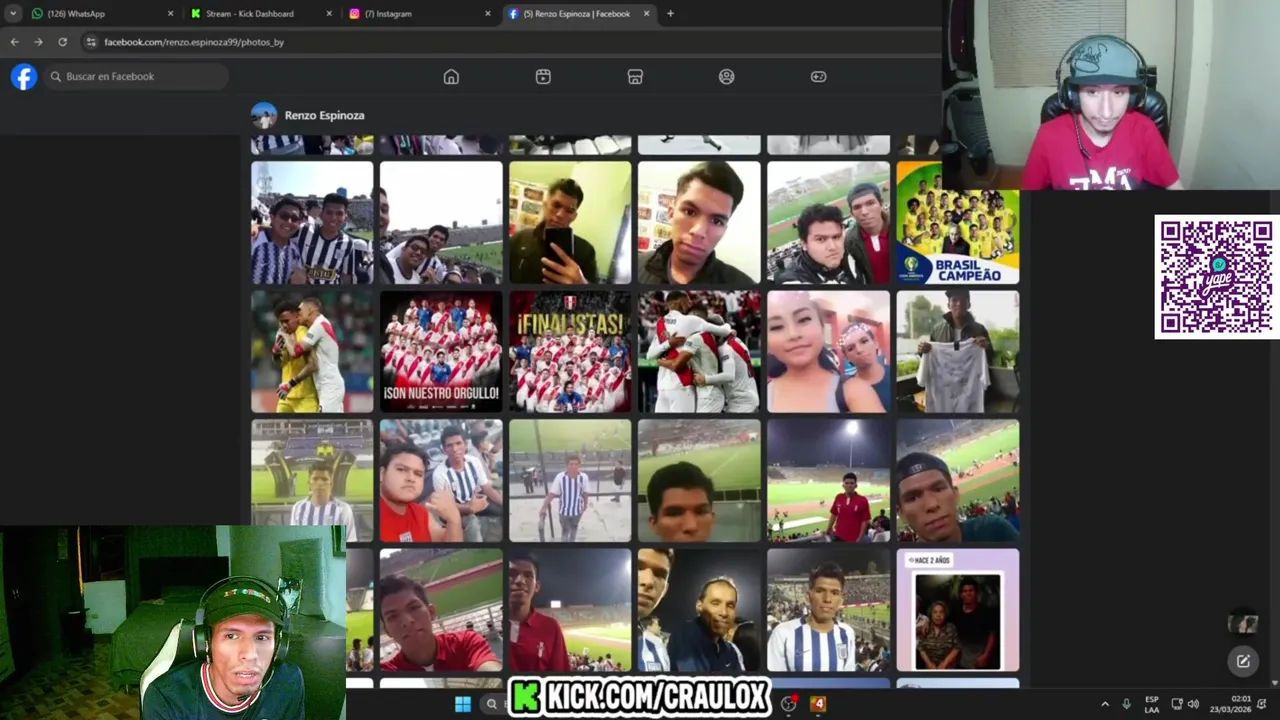Screen dimensions: 1280x720
Task: Close the Kick Dashboard tab
Action: (x=329, y=14)
